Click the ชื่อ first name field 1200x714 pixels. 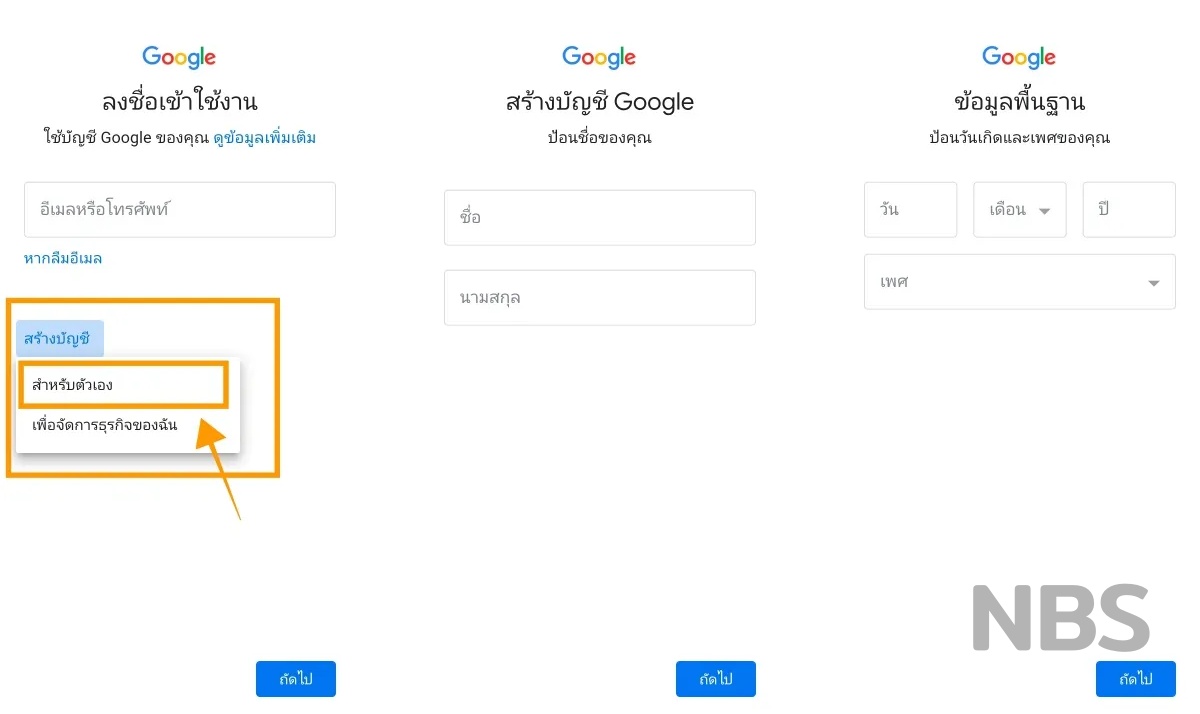pyautogui.click(x=600, y=217)
